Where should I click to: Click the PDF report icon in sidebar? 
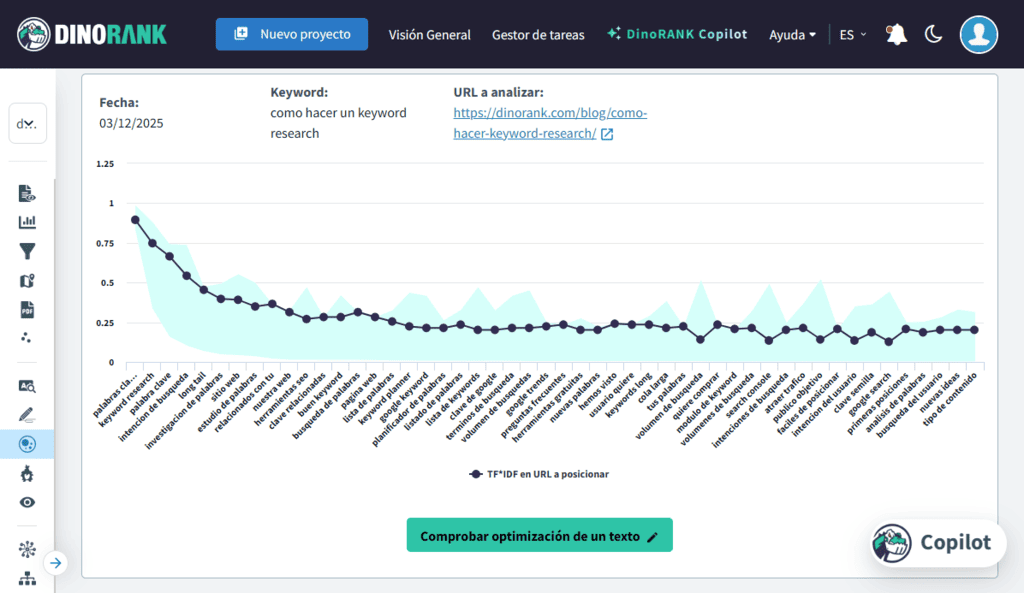click(27, 309)
